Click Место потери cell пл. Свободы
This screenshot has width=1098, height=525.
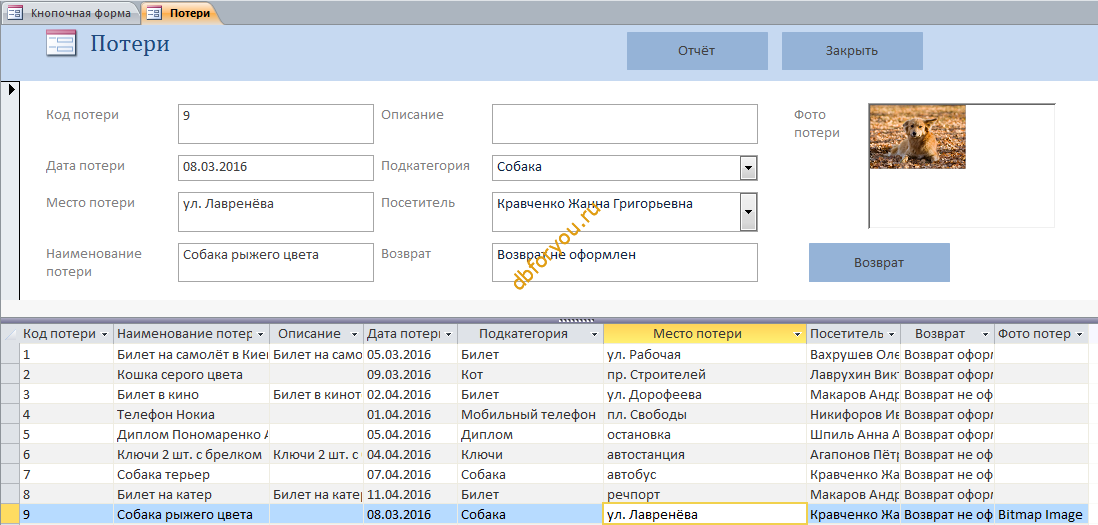coord(704,414)
